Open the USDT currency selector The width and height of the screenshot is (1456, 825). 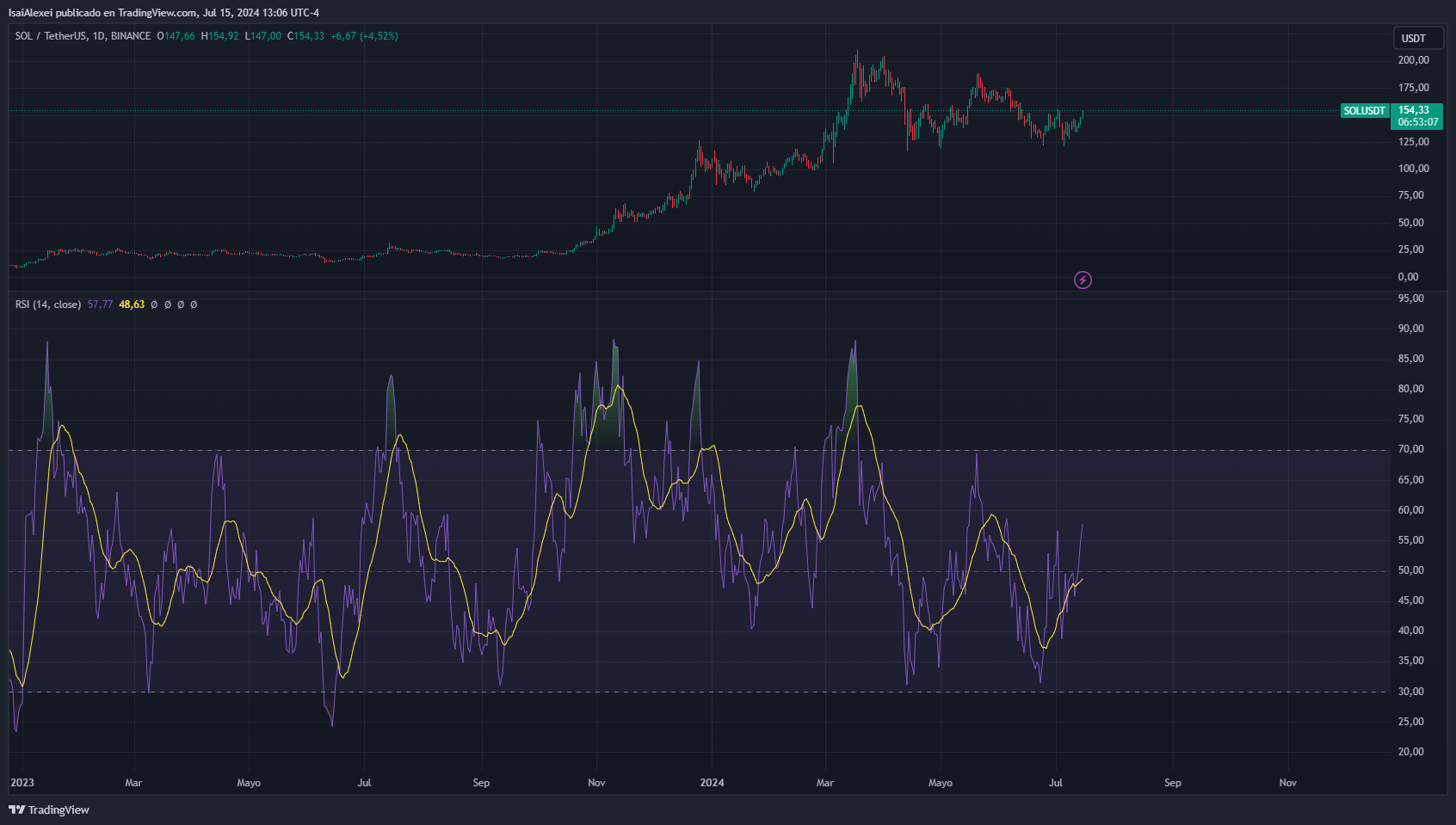pos(1418,38)
